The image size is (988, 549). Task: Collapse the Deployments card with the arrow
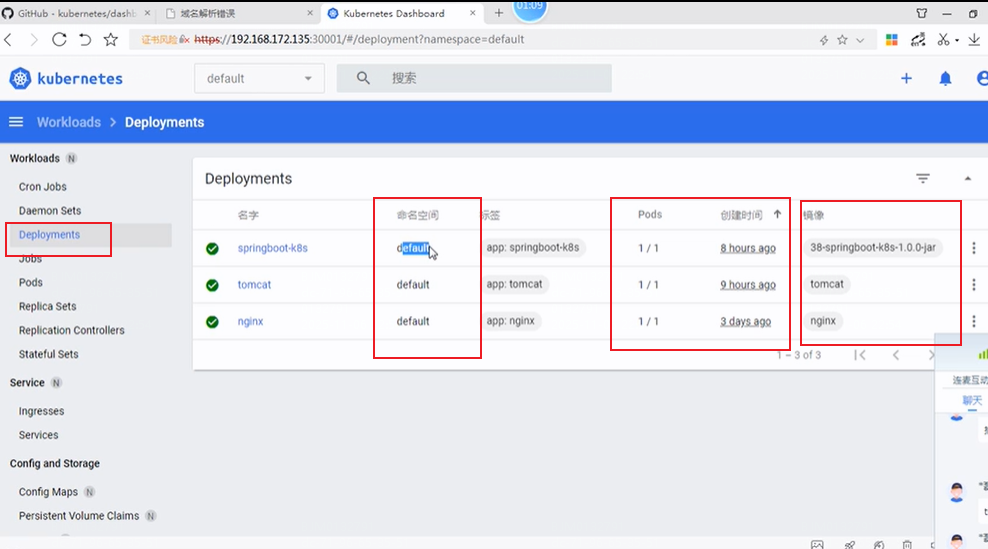tap(967, 178)
